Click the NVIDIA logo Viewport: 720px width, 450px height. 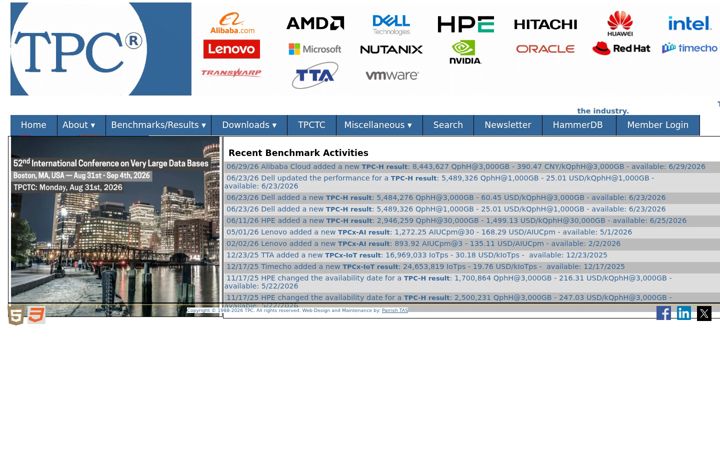tap(465, 52)
